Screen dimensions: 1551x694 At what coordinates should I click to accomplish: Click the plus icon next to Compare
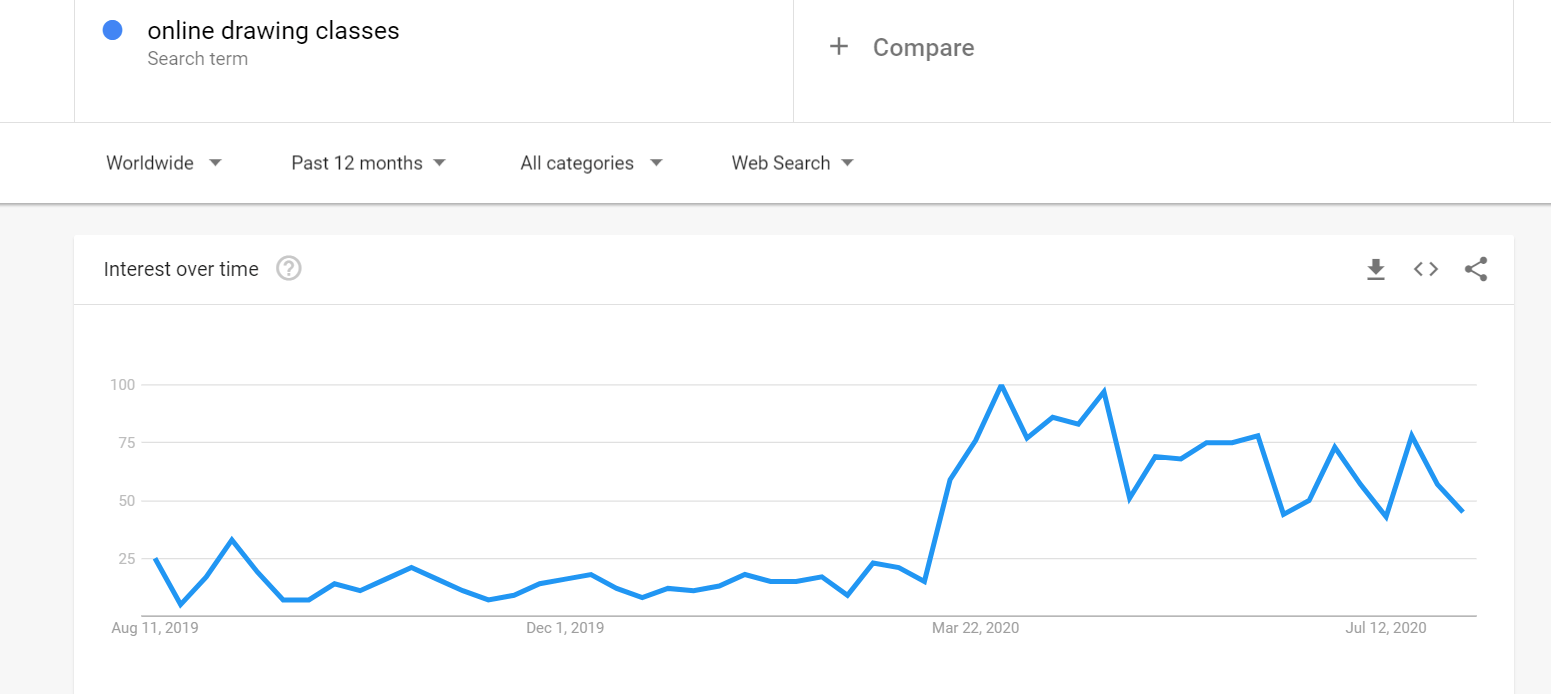click(x=839, y=47)
